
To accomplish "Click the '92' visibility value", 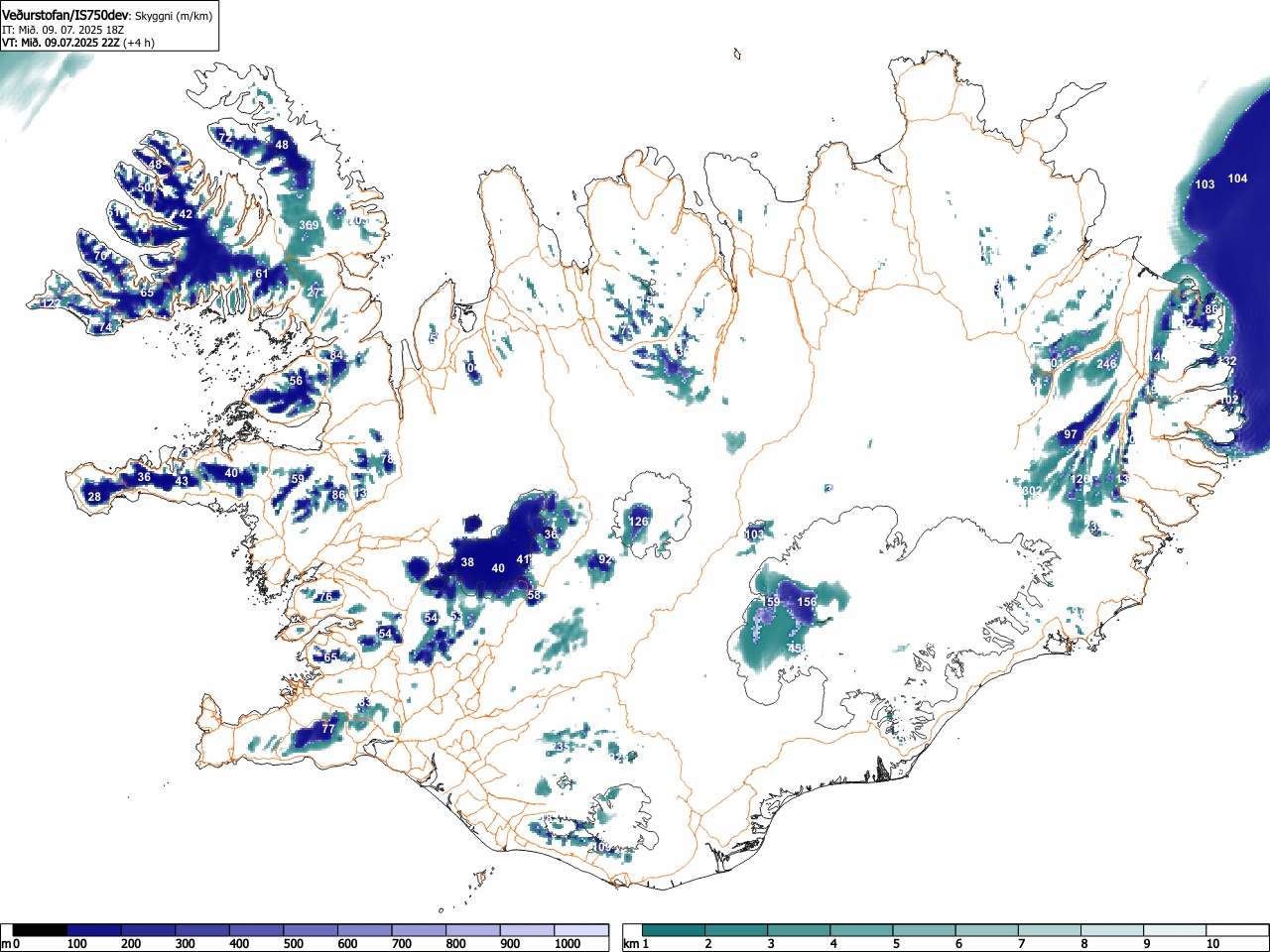I will click(x=605, y=559).
